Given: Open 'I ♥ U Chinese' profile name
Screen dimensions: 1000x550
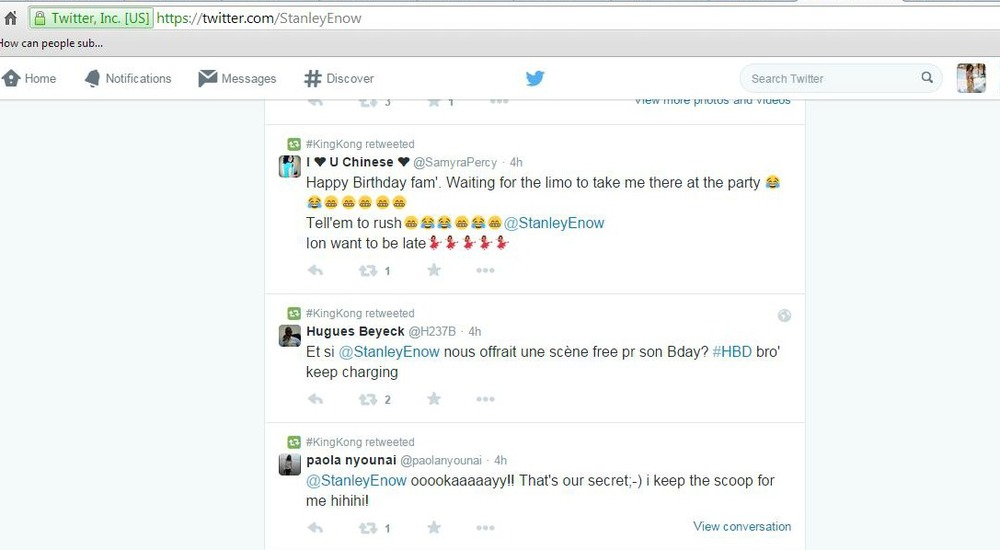Looking at the screenshot, I should [x=357, y=162].
